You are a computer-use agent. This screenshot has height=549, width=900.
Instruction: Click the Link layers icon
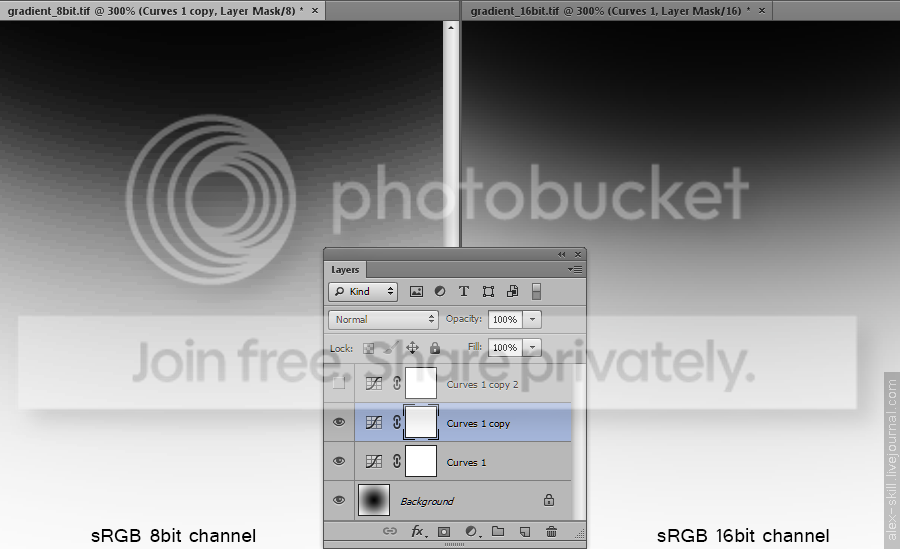(x=390, y=531)
